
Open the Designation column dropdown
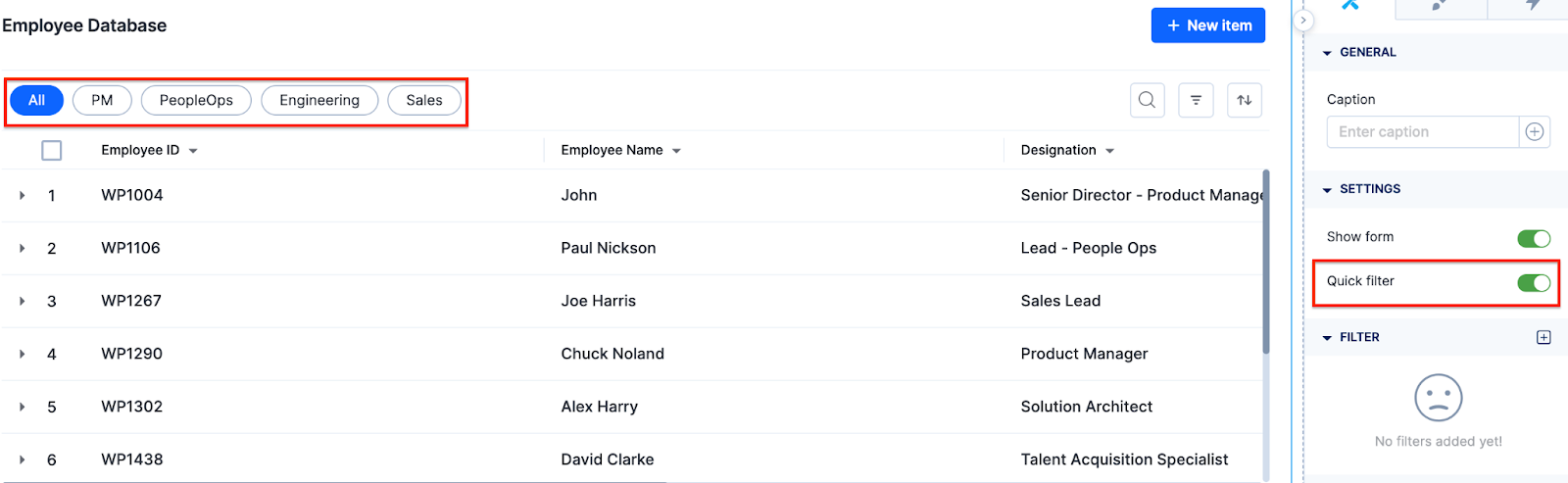point(1109,151)
